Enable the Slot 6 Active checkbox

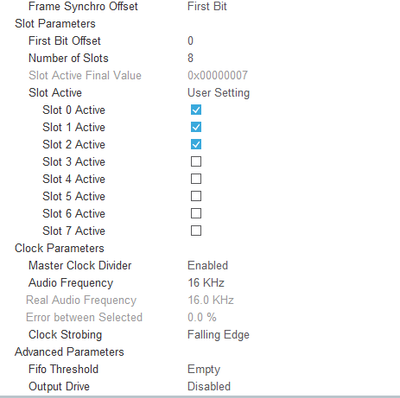(x=196, y=213)
